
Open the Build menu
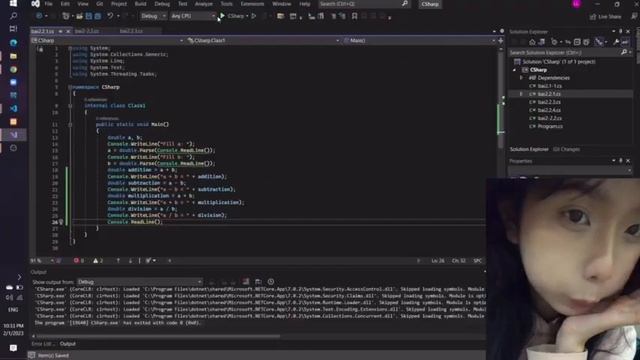point(140,4)
